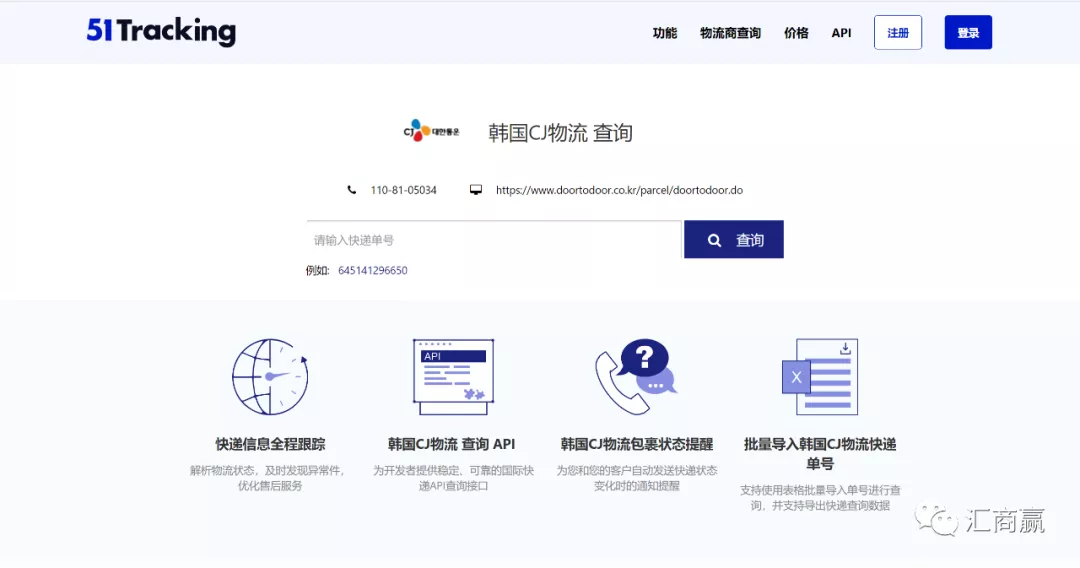
Task: Click the 登录 login button
Action: coord(968,32)
